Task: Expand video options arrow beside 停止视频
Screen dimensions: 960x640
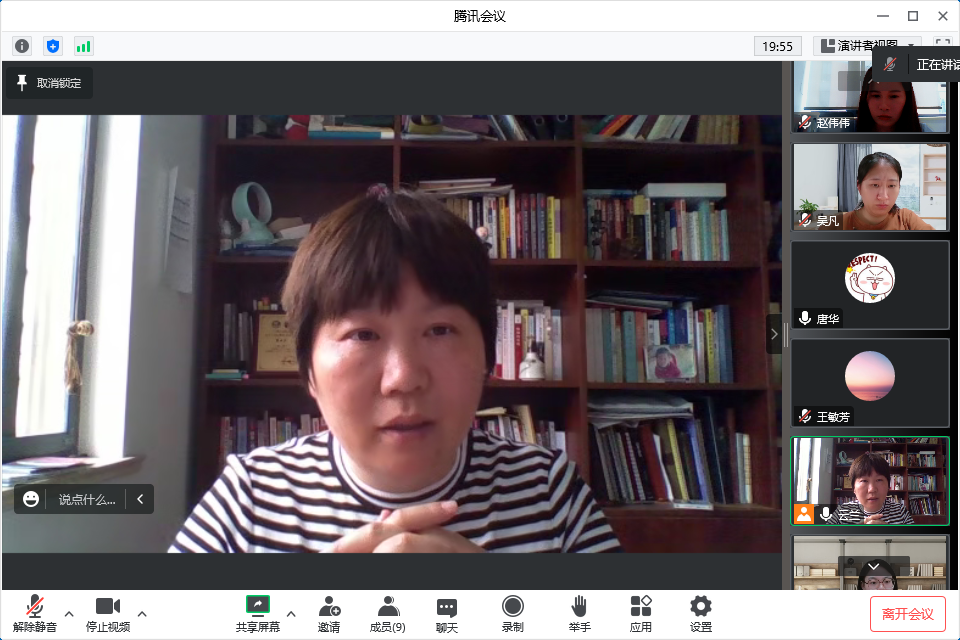Action: tap(142, 613)
